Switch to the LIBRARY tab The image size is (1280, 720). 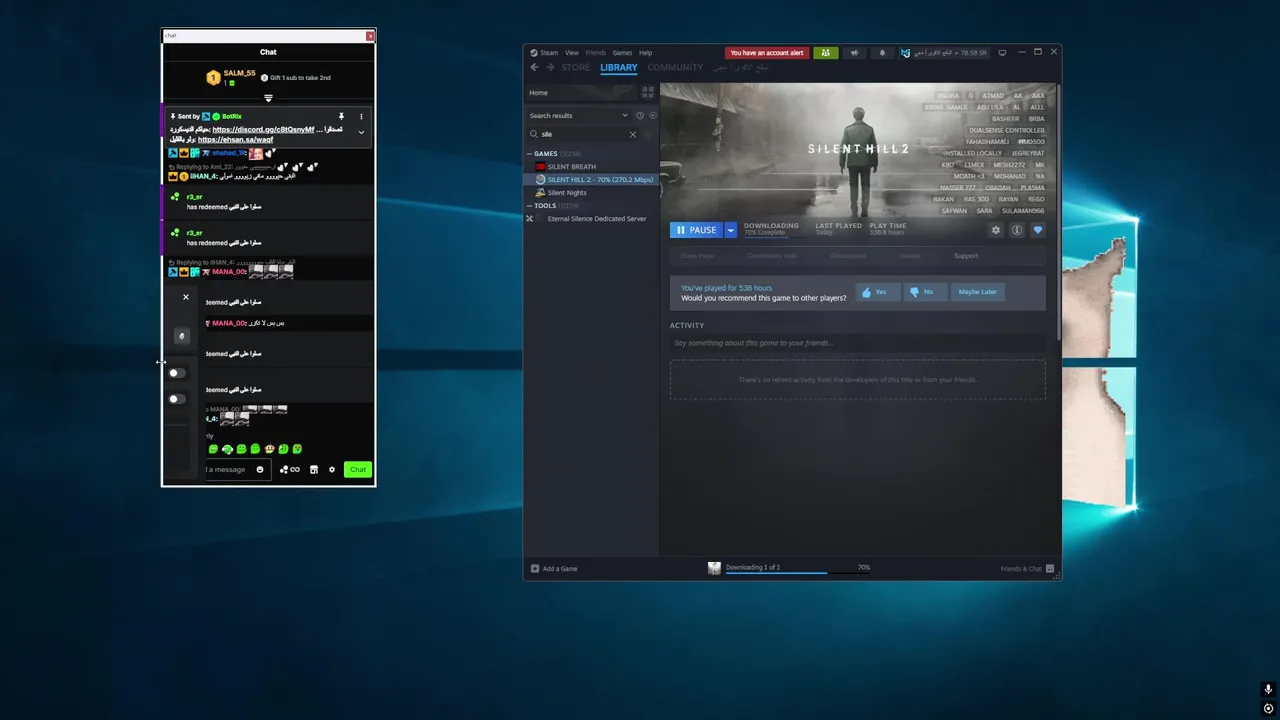coord(619,68)
